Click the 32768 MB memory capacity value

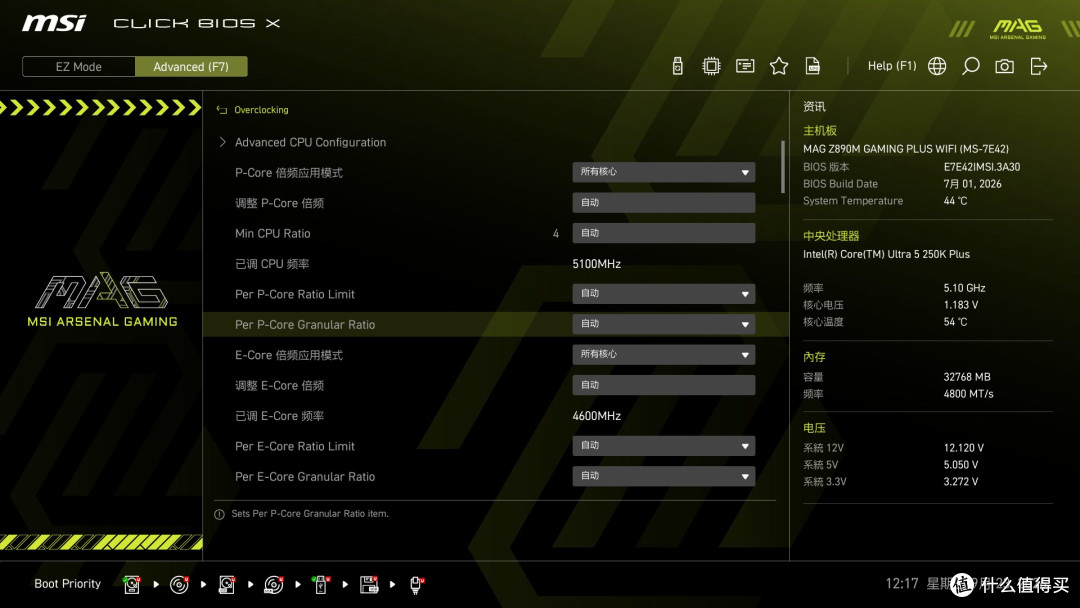[967, 377]
